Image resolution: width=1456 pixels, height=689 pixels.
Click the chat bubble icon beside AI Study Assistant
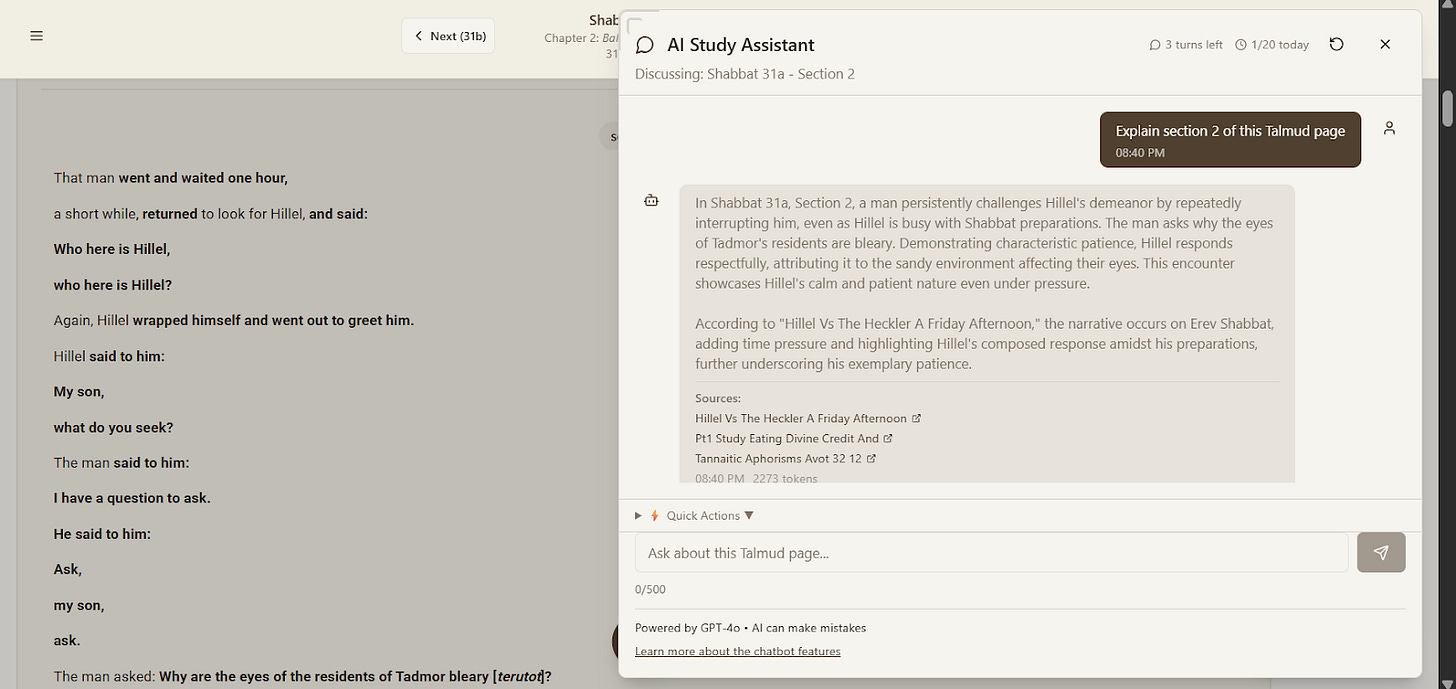click(x=645, y=45)
